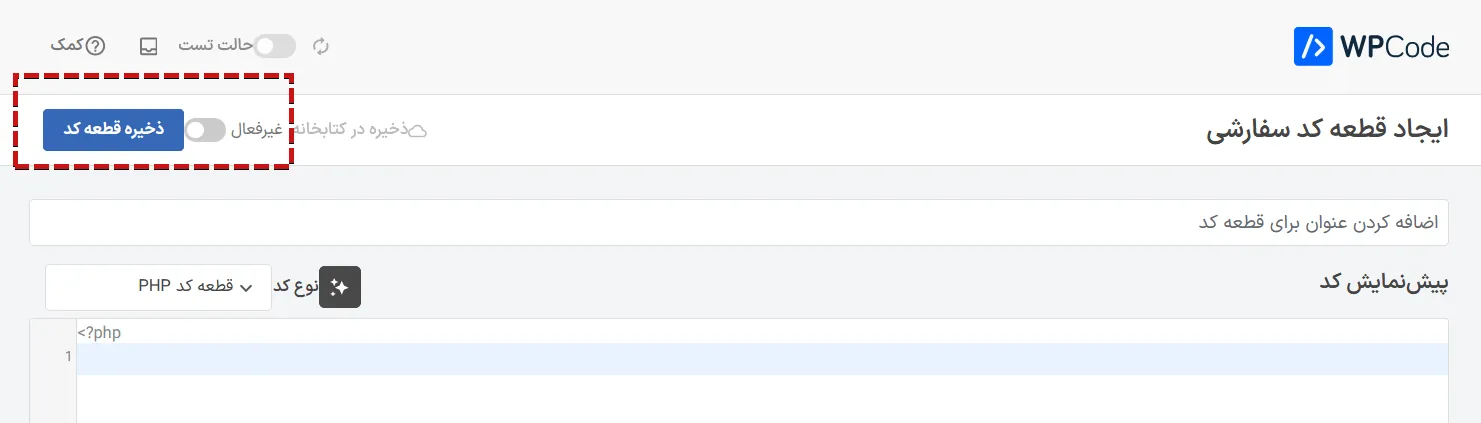The image size is (1481, 423).
Task: Open the قطعه کد PHP code type dropdown
Action: (x=158, y=287)
